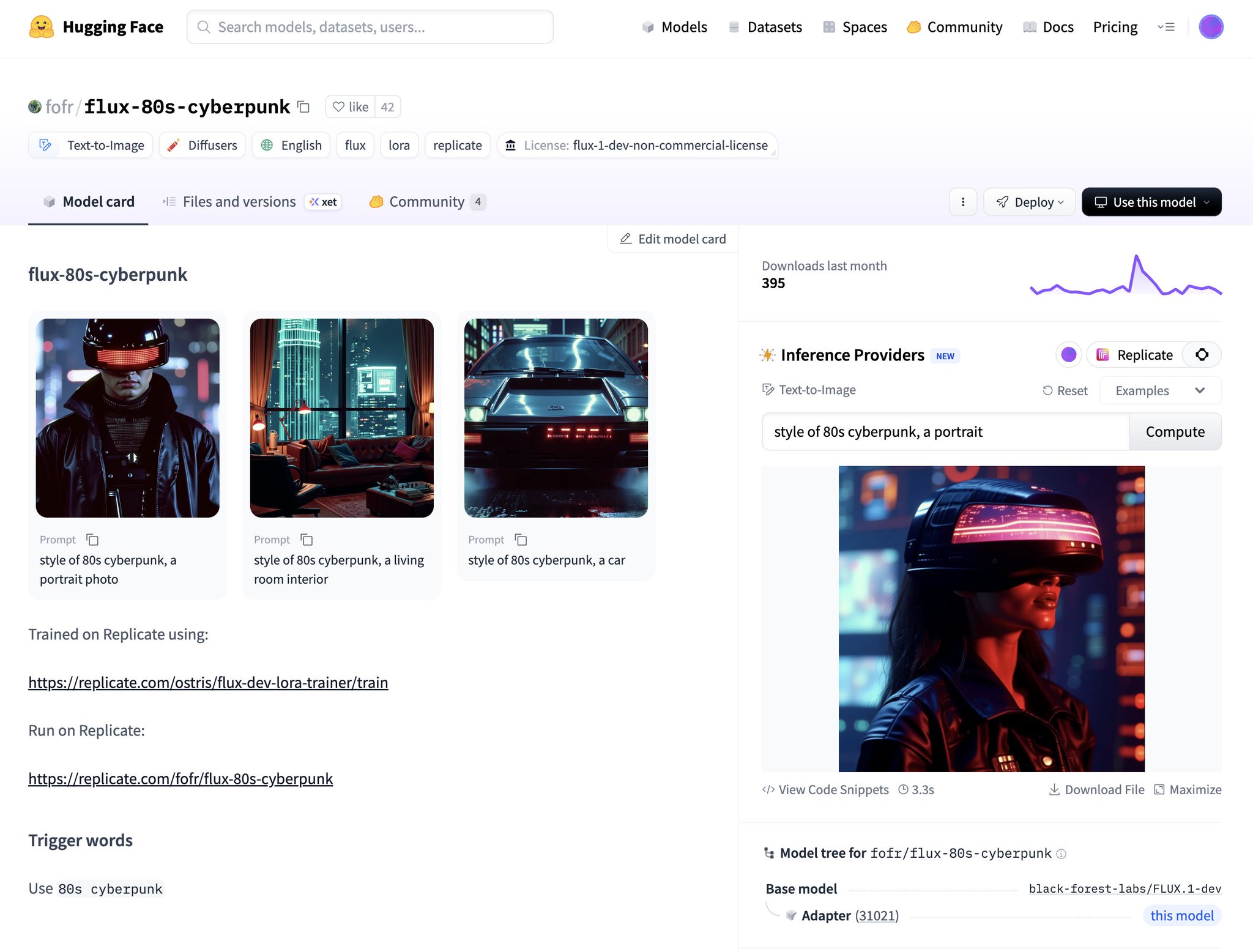
Task: Copy the car prompt
Action: tap(521, 540)
